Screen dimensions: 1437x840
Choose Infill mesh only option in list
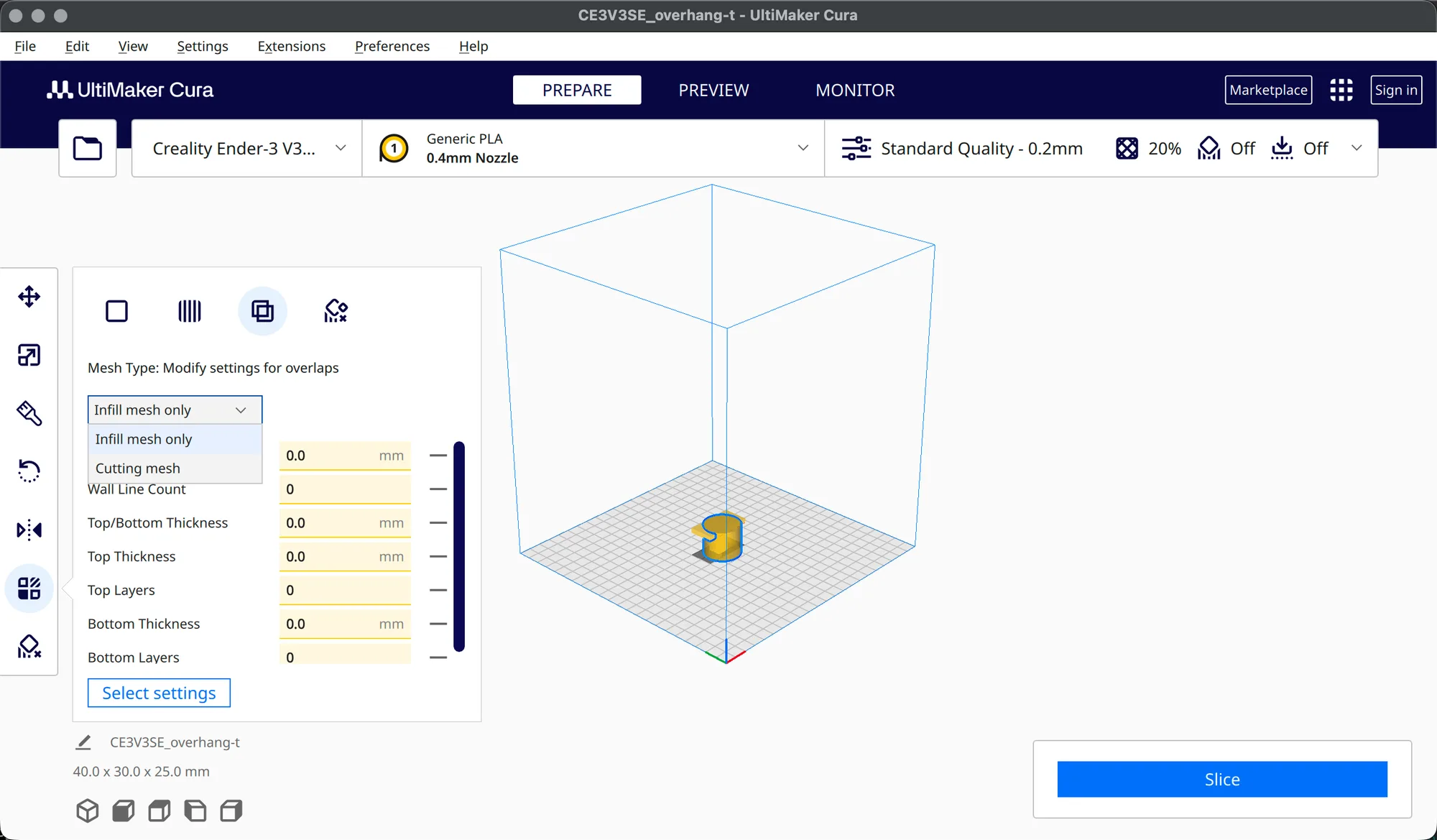(175, 439)
